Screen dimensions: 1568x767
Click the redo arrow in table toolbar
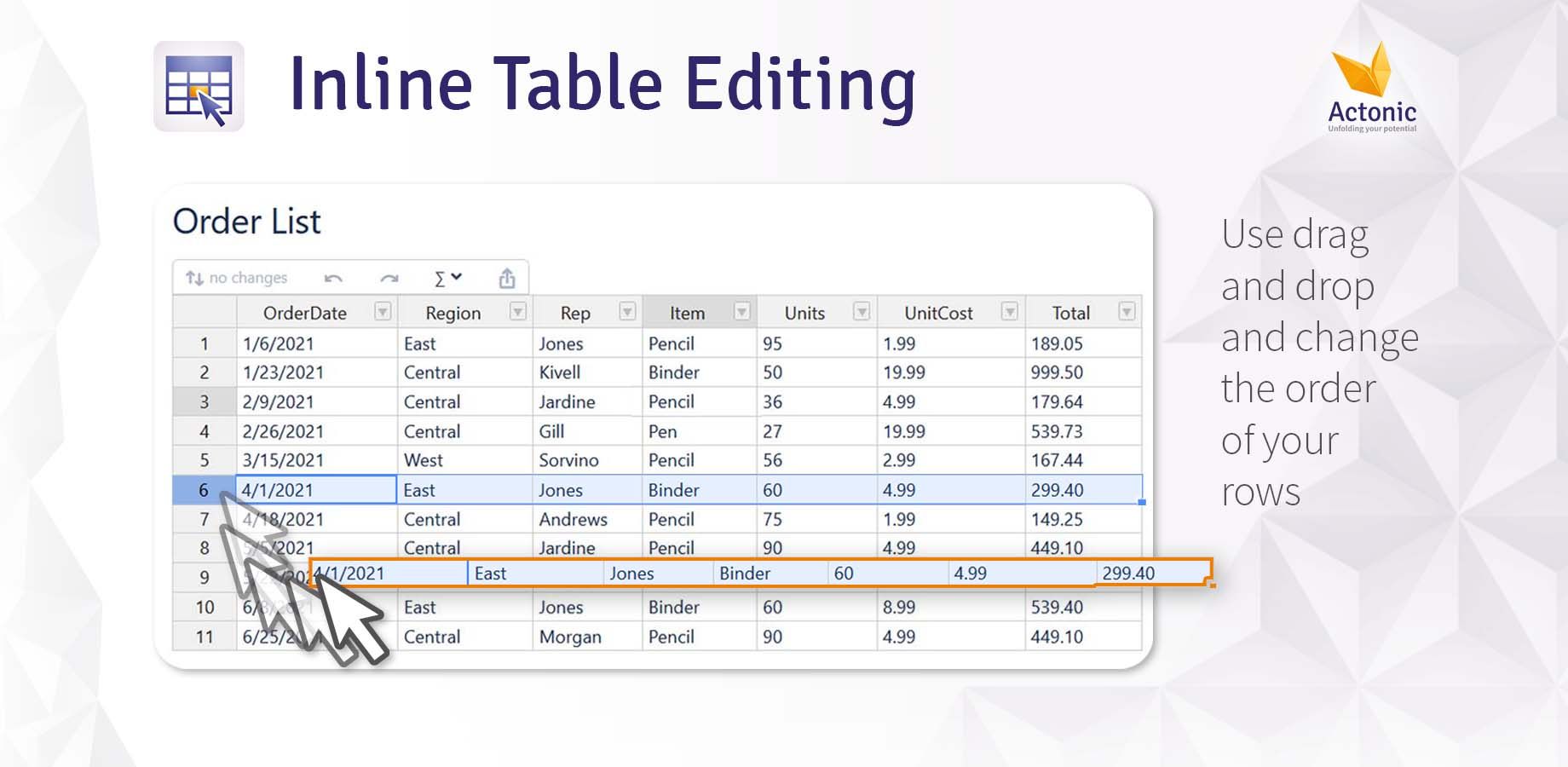click(x=389, y=279)
